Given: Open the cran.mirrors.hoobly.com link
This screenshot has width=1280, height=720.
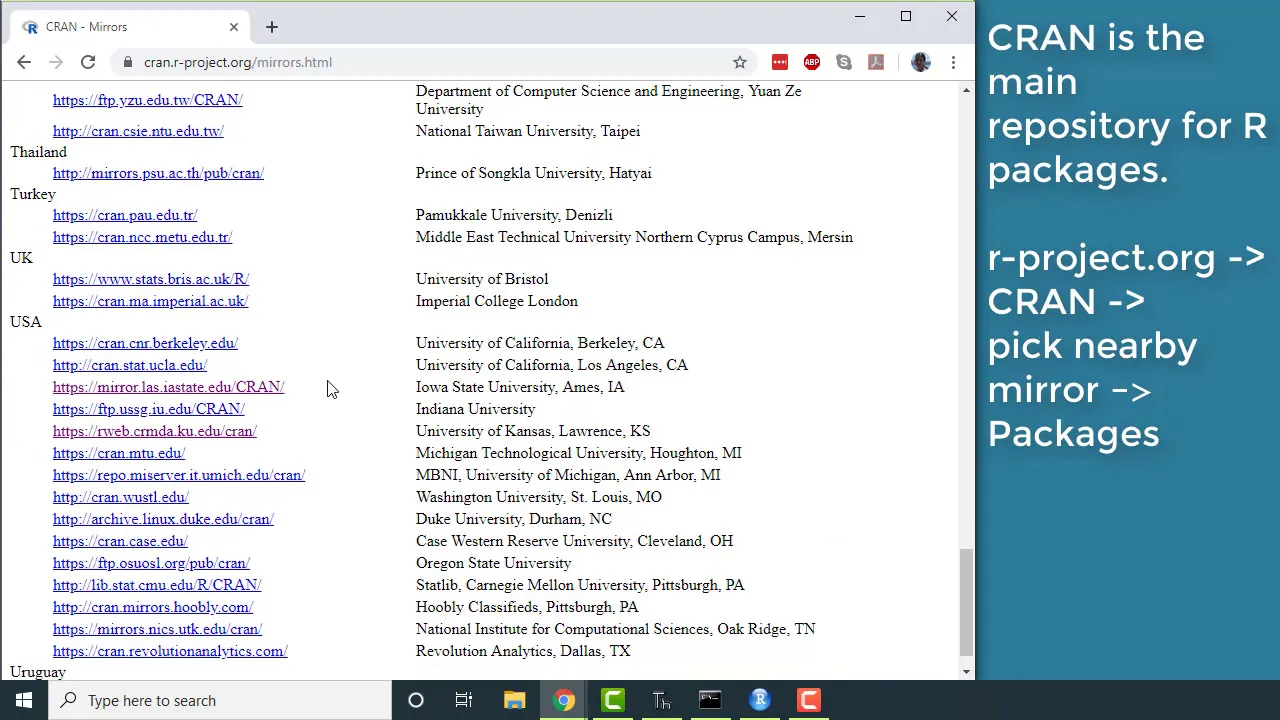Looking at the screenshot, I should [153, 607].
